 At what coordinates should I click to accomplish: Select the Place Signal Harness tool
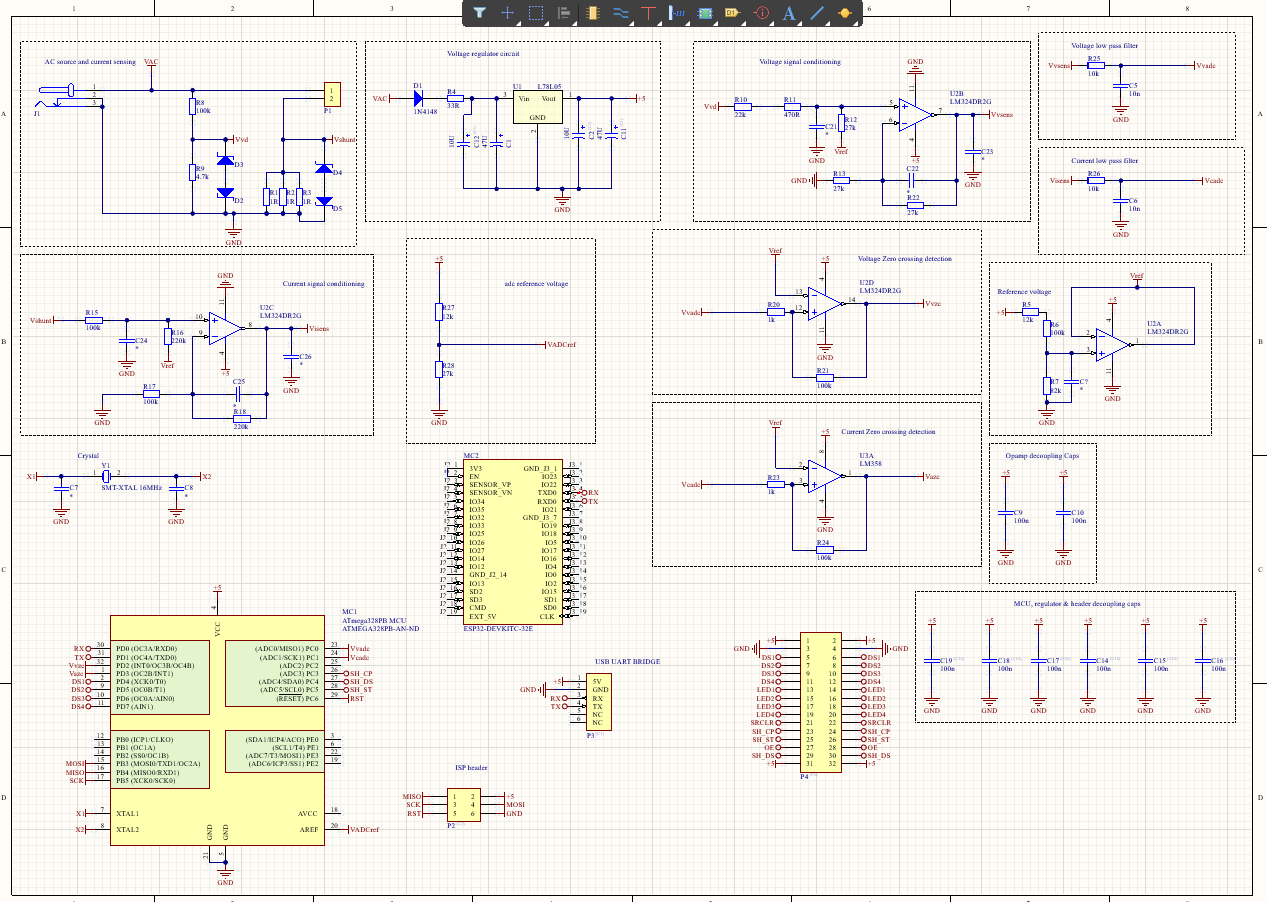(x=677, y=13)
